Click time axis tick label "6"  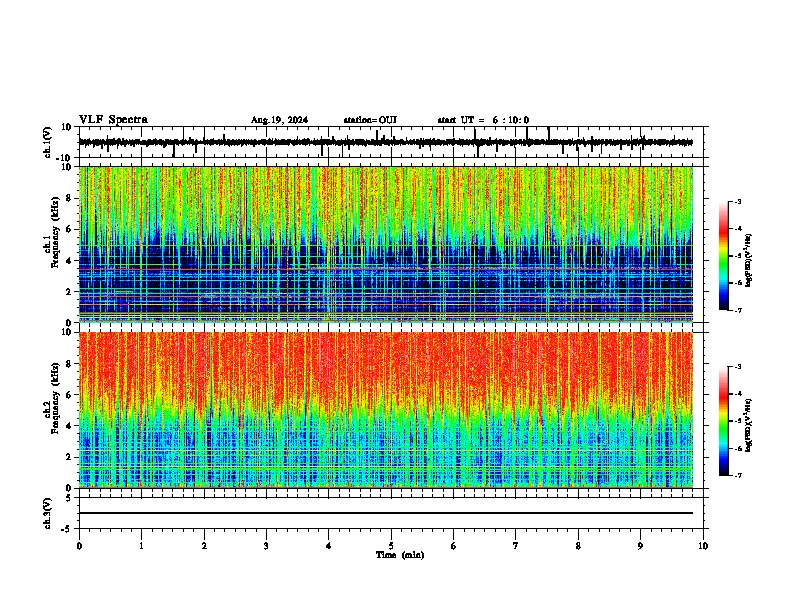(453, 546)
